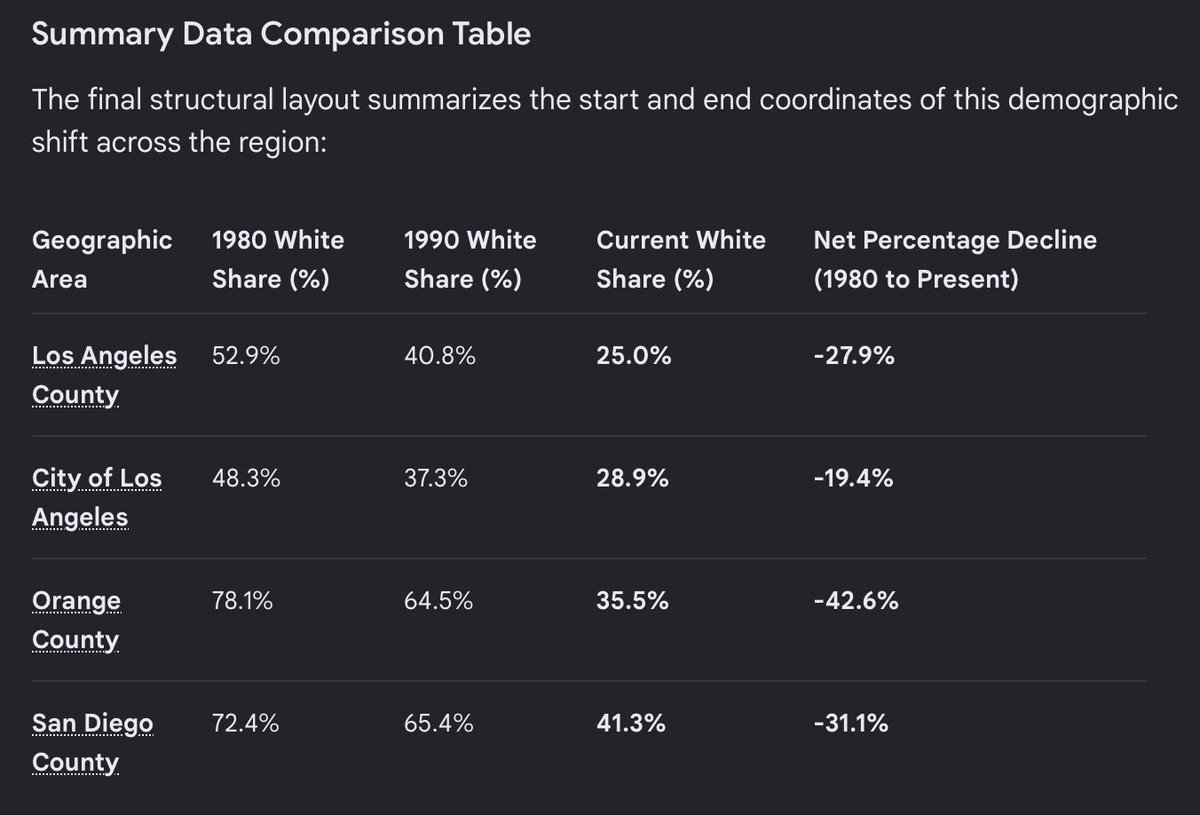Click the 1990 White Share column header
Image resolution: width=1200 pixels, height=815 pixels.
tap(470, 260)
